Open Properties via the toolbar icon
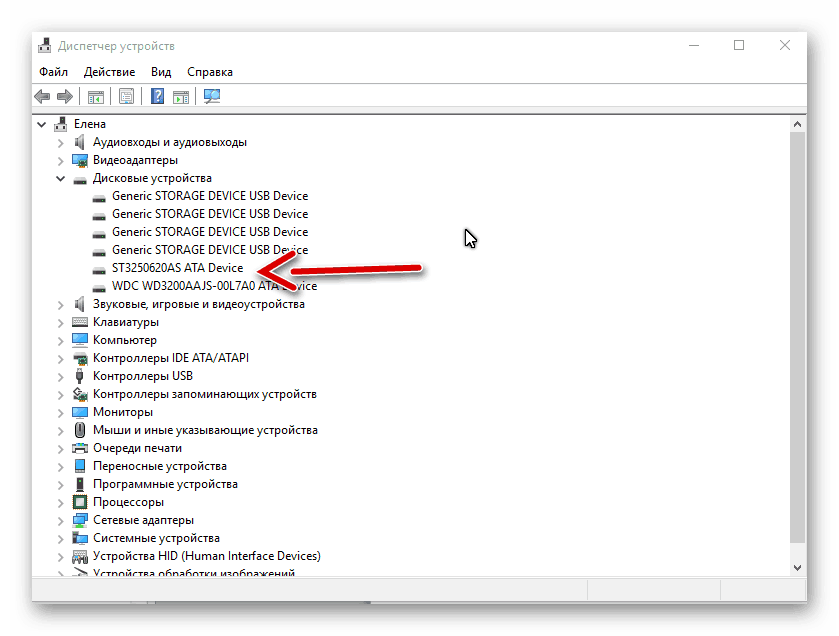Viewport: 839px width, 636px height. tap(126, 97)
